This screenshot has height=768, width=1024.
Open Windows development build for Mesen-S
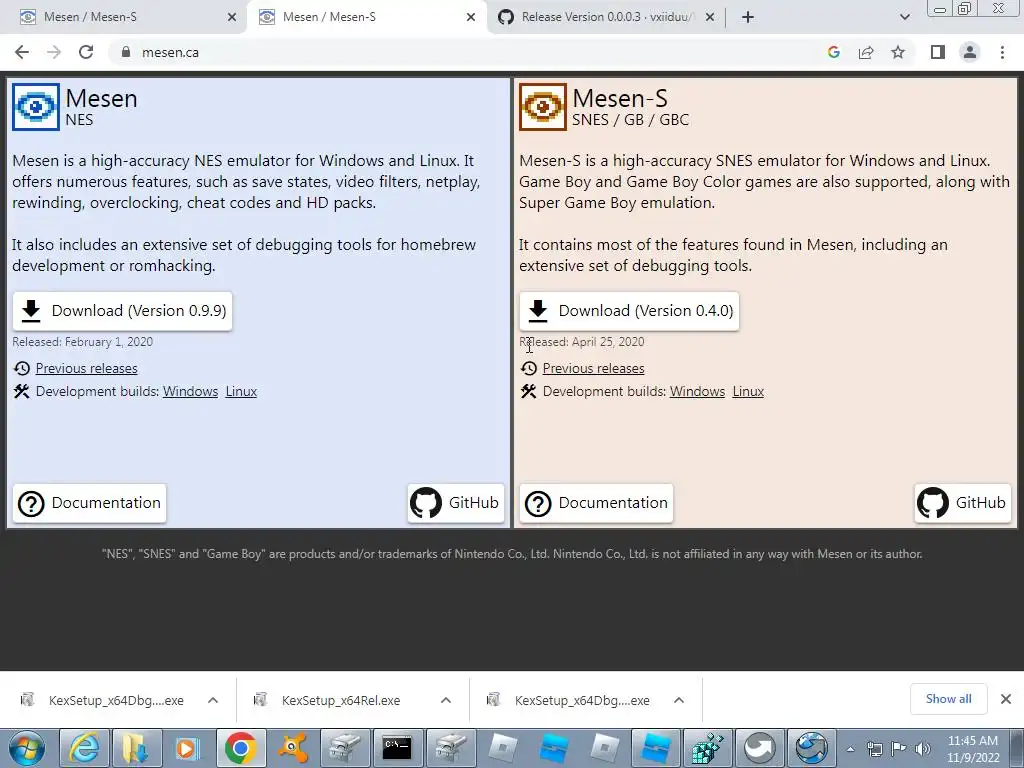click(697, 391)
